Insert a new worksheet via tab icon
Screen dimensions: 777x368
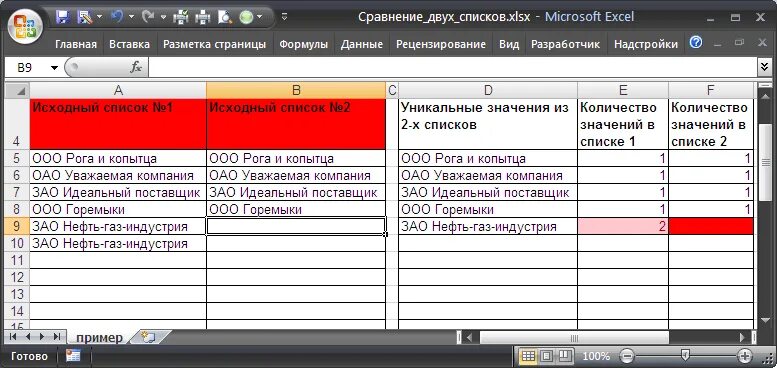148,337
